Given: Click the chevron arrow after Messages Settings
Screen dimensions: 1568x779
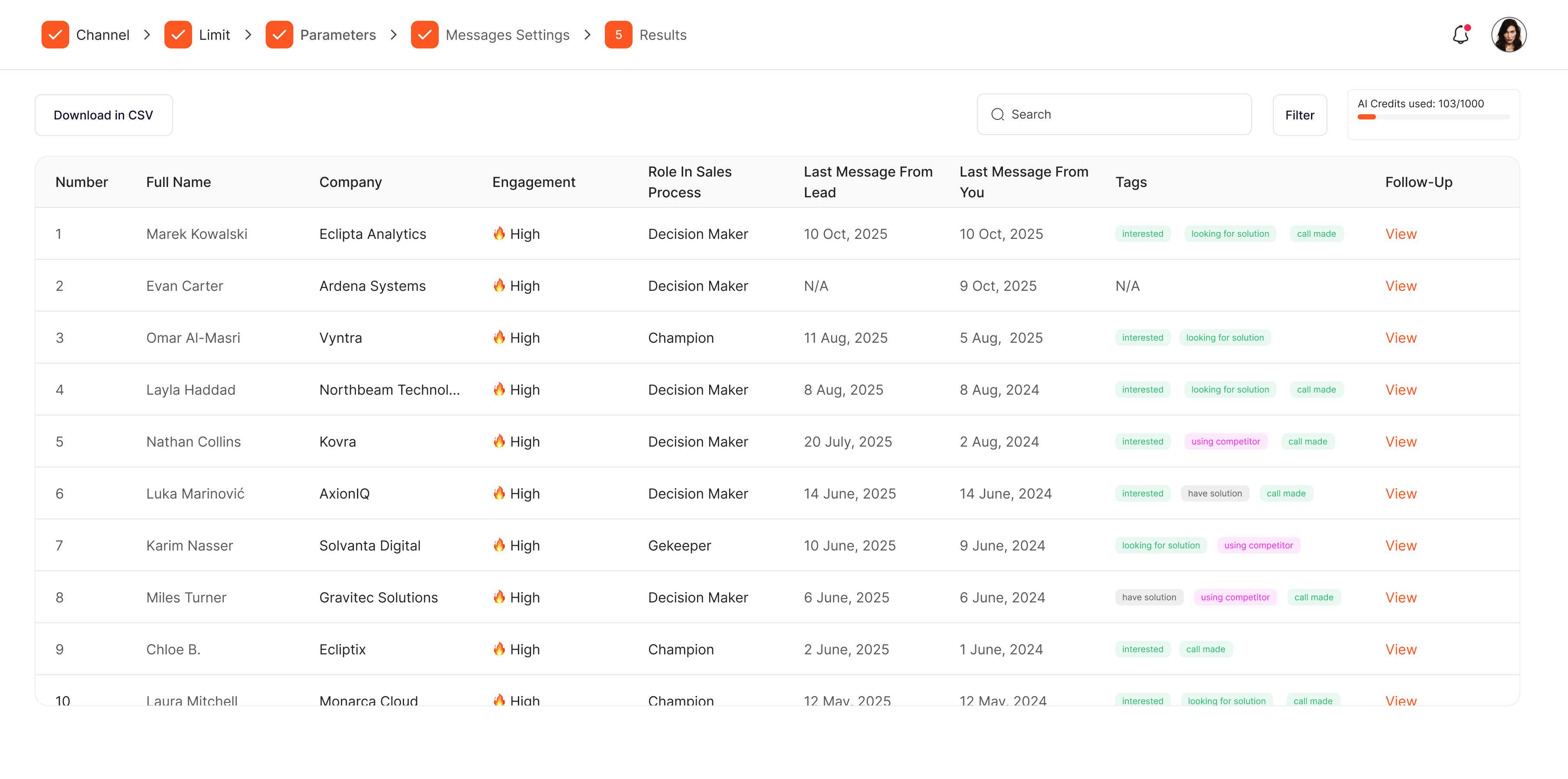Looking at the screenshot, I should (x=588, y=35).
